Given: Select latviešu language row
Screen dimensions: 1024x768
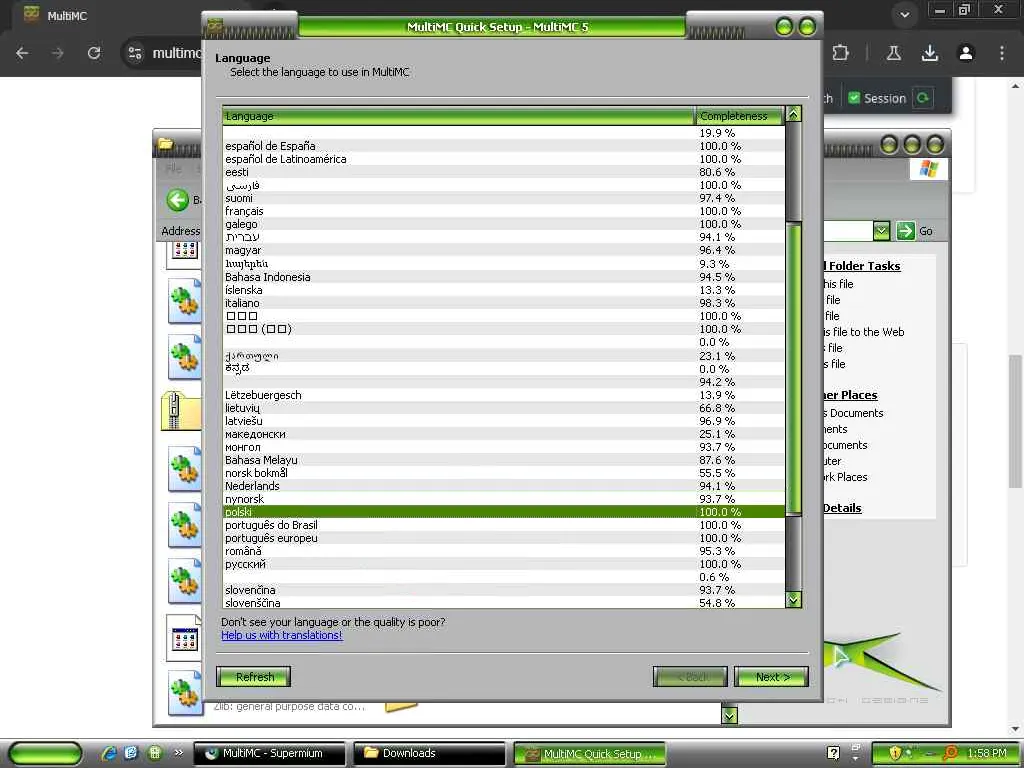Looking at the screenshot, I should (x=504, y=421).
